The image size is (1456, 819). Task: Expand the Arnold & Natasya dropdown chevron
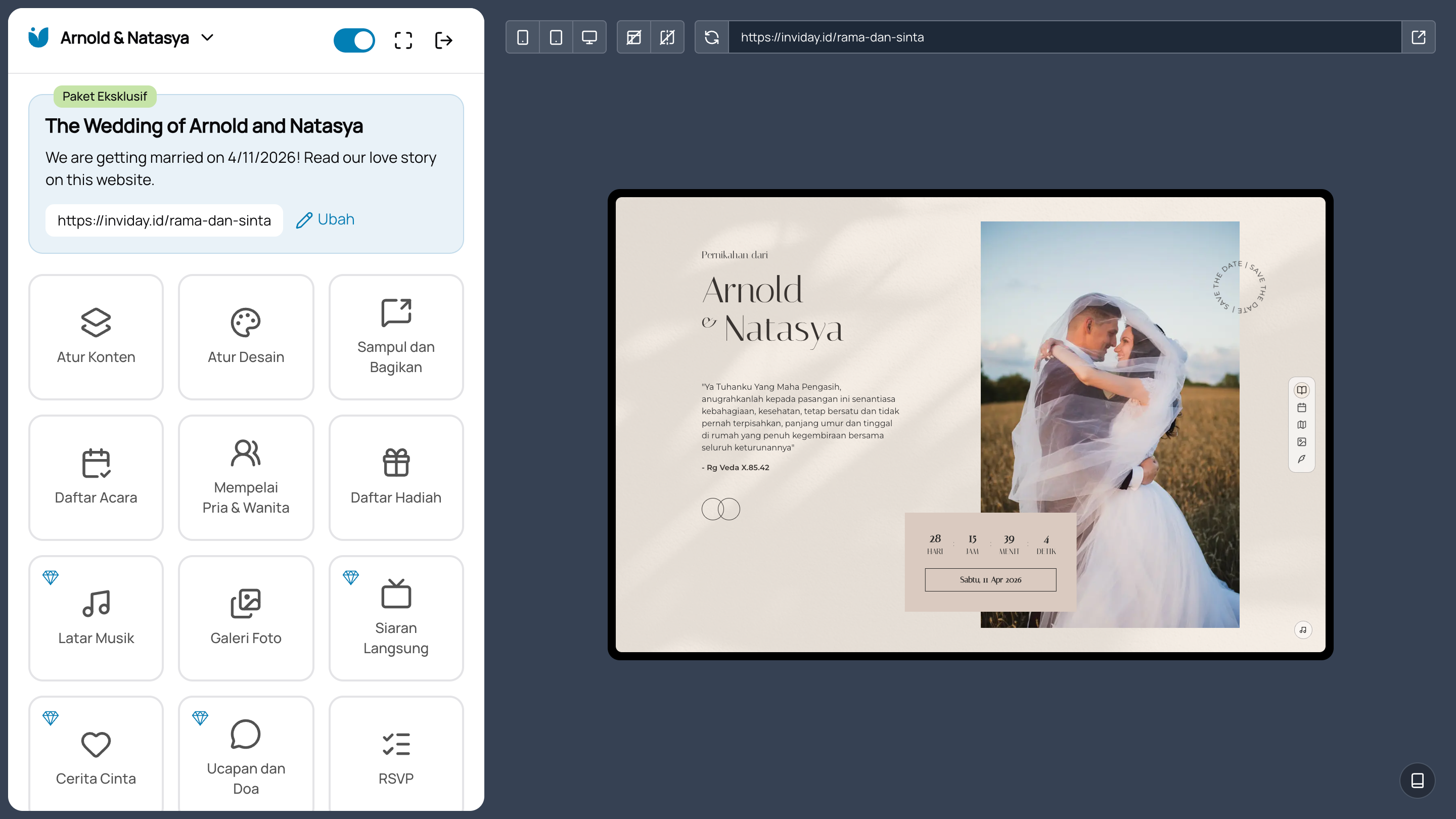coord(207,38)
